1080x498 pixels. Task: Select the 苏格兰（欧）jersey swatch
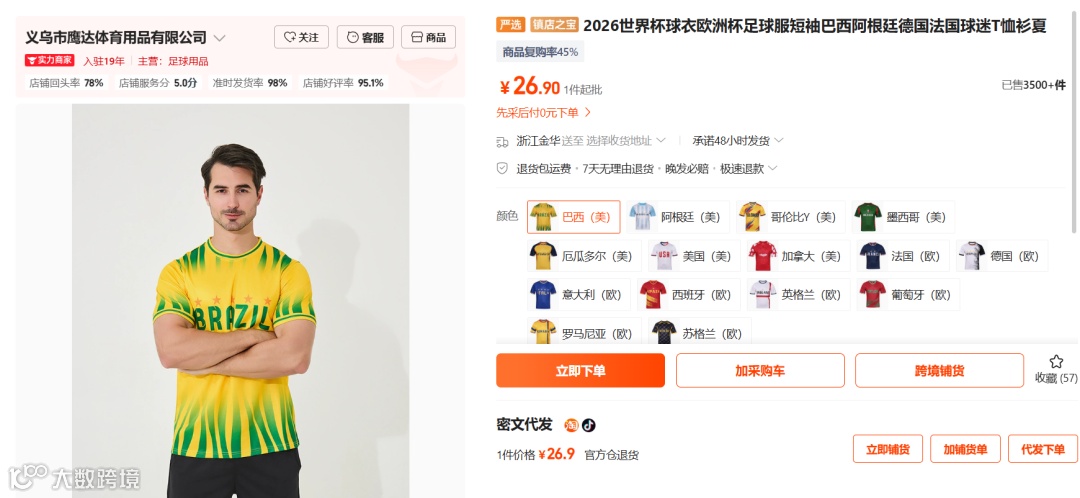[699, 333]
